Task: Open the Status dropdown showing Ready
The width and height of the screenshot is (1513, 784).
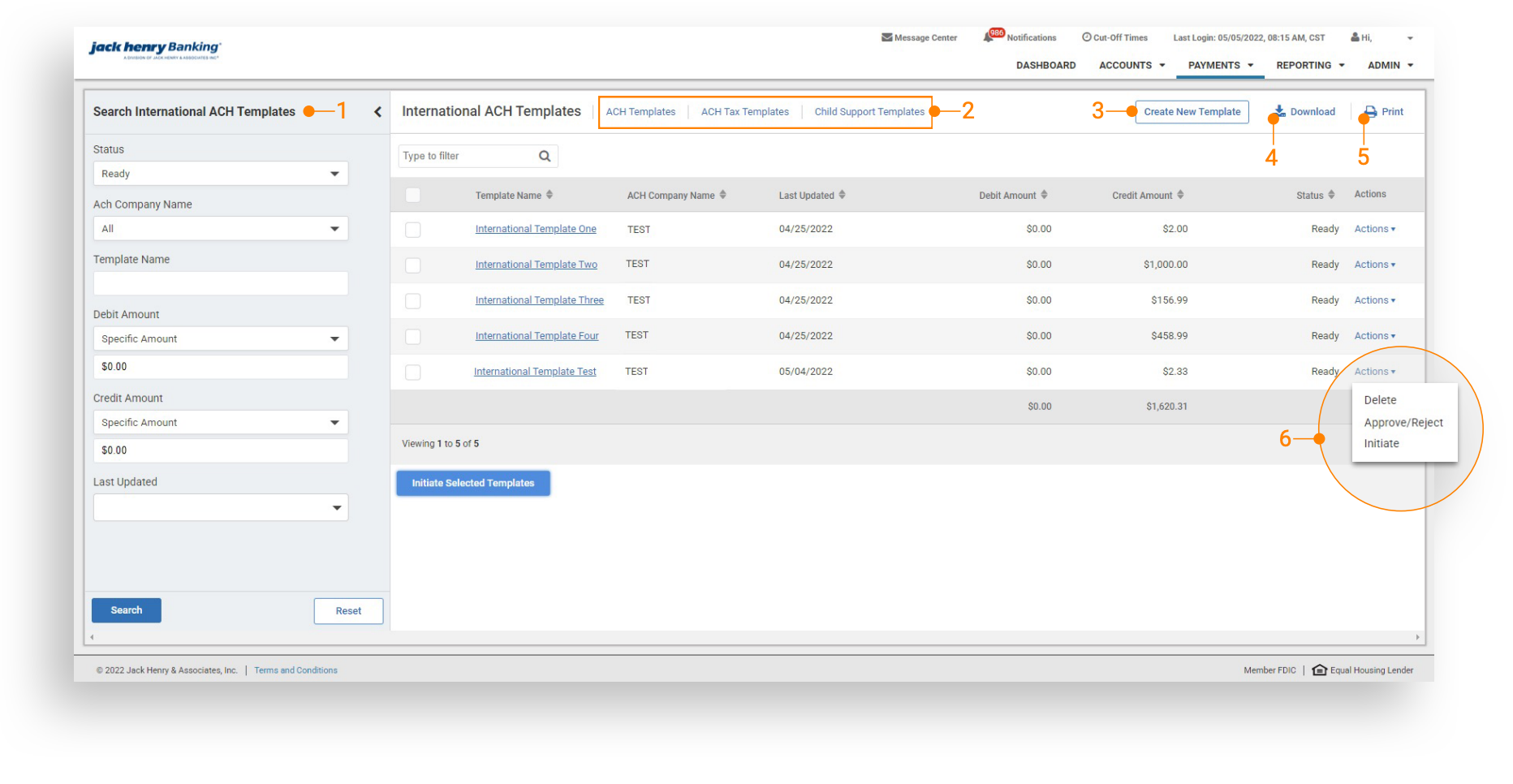Action: pos(220,174)
